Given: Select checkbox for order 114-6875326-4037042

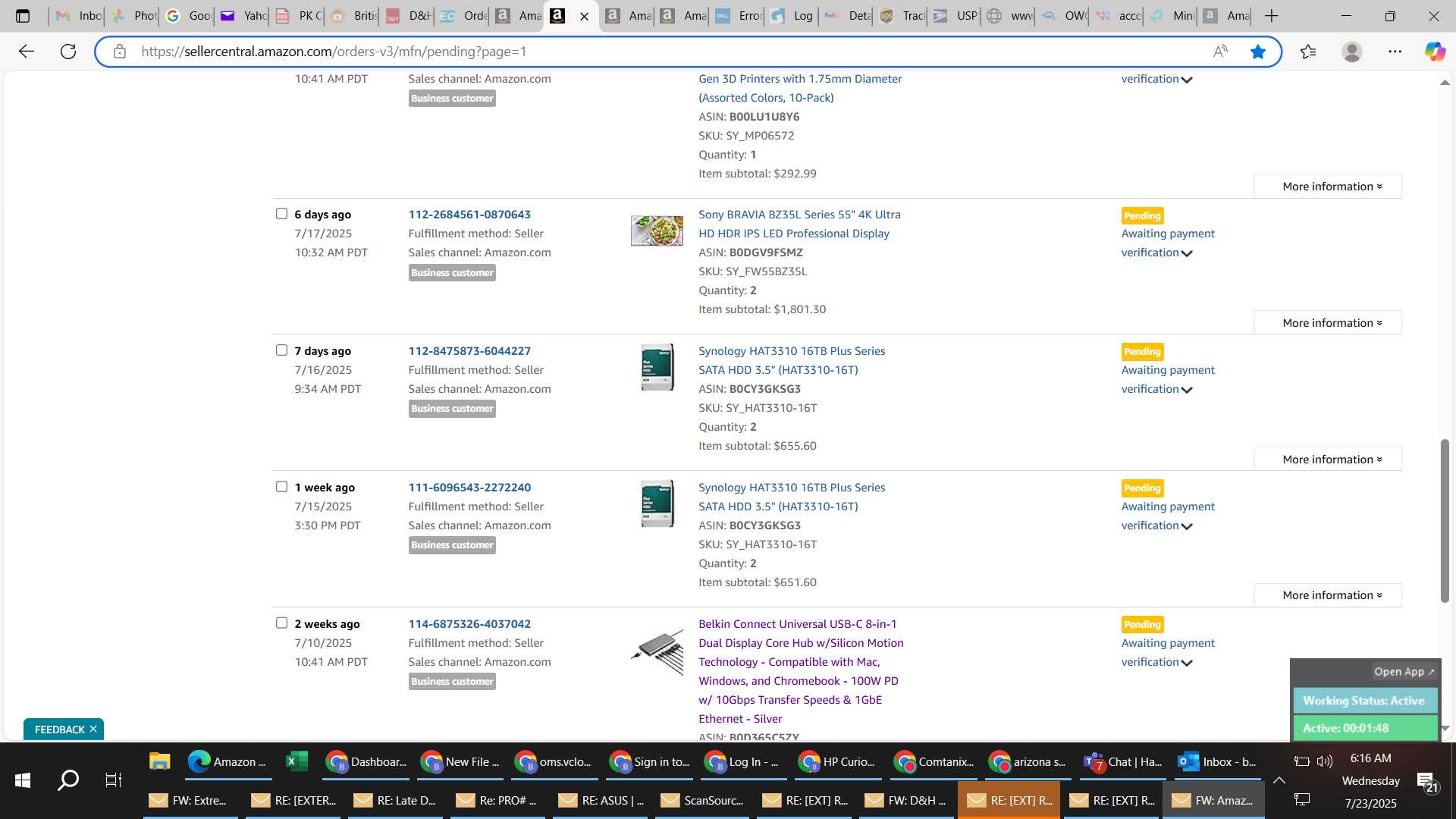Looking at the screenshot, I should pos(281,623).
